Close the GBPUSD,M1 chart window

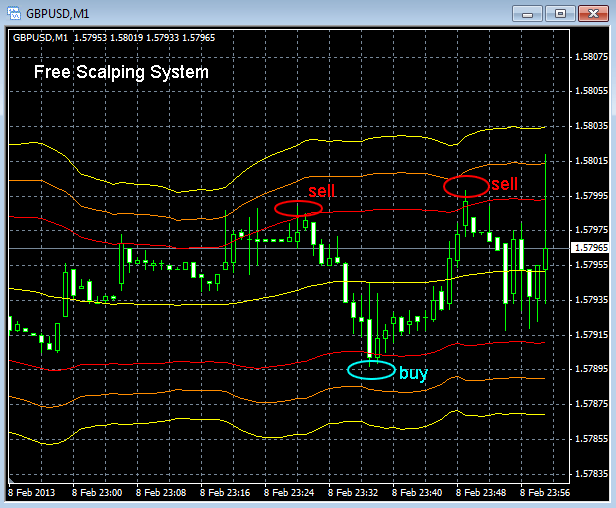click(593, 14)
